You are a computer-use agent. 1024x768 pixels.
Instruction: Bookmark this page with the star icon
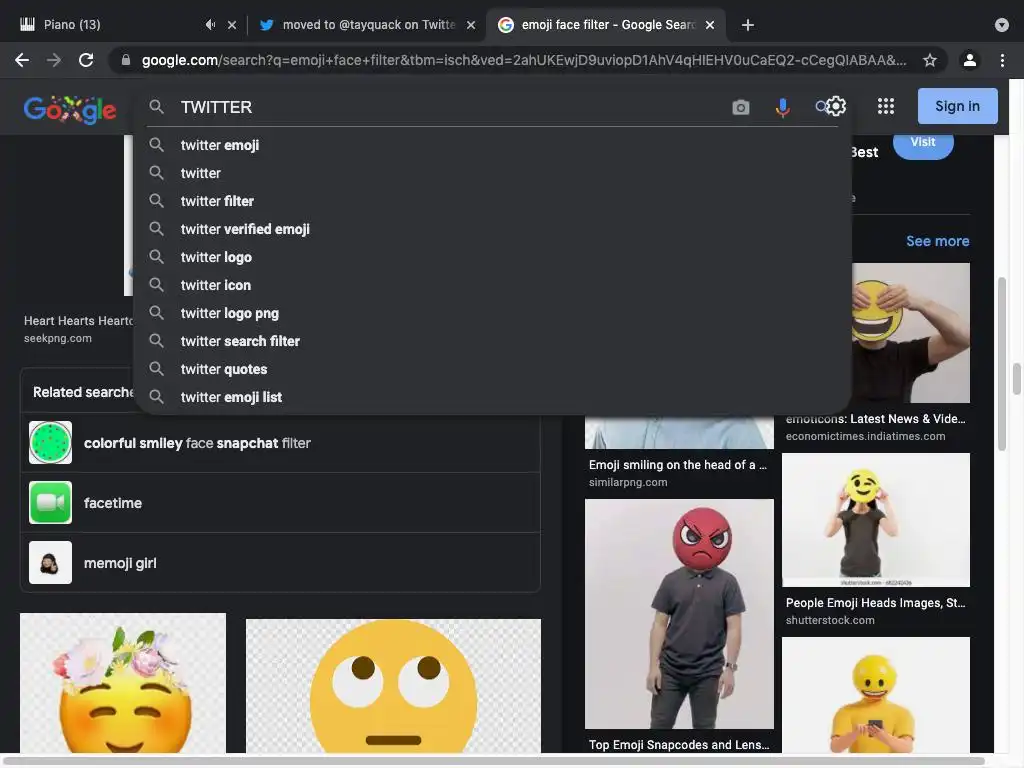point(929,60)
